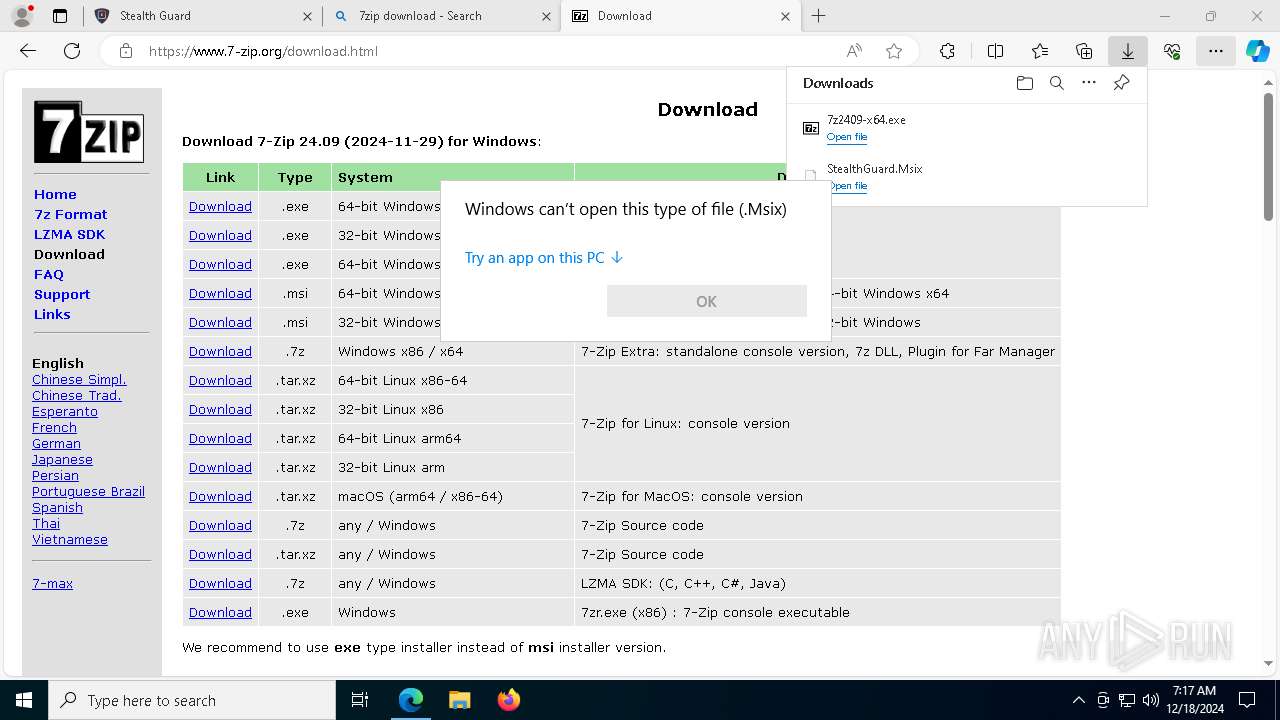Expand Try an app on this PC
The width and height of the screenshot is (1280, 720).
(x=544, y=258)
